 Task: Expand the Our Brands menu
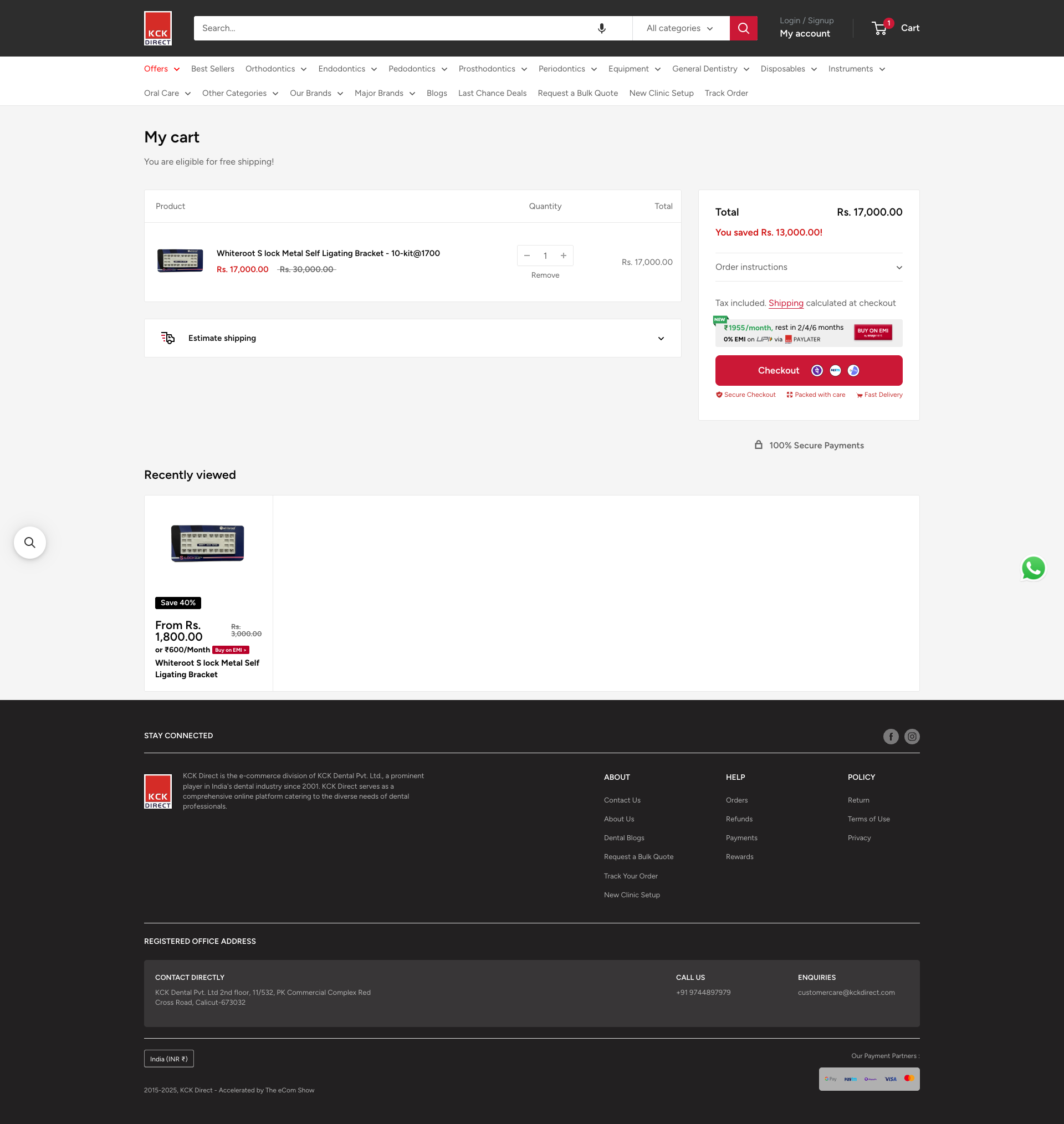(316, 93)
